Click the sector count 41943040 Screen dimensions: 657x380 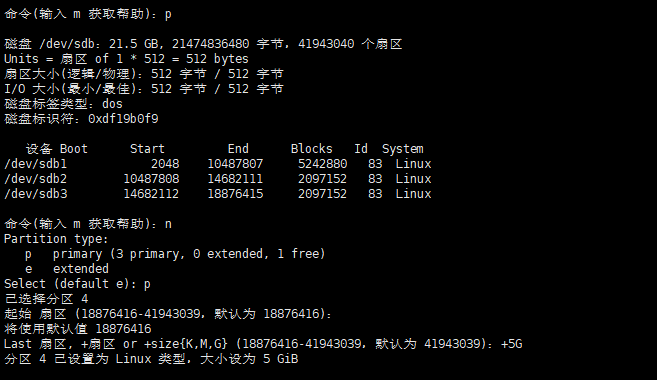pyautogui.click(x=326, y=44)
